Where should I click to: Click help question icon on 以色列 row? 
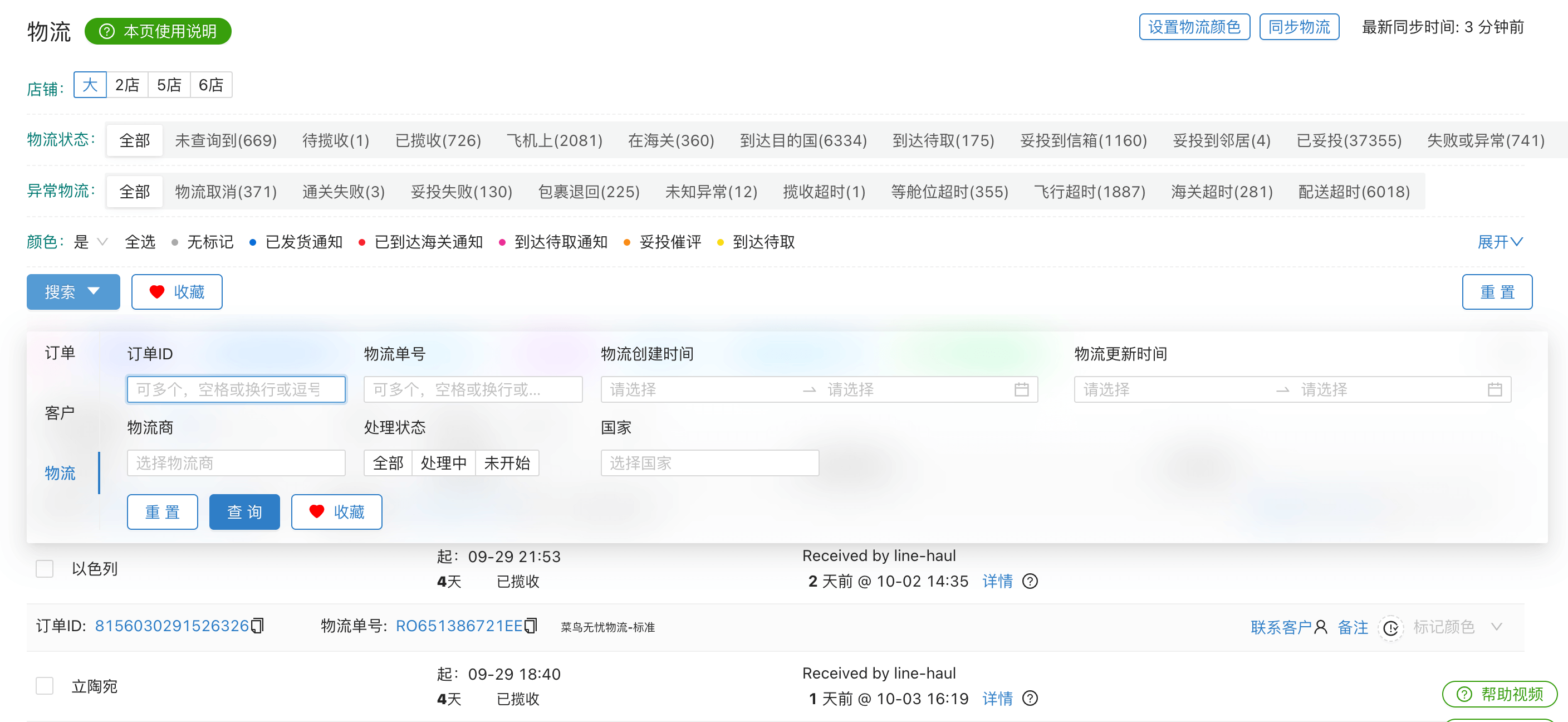[1030, 582]
